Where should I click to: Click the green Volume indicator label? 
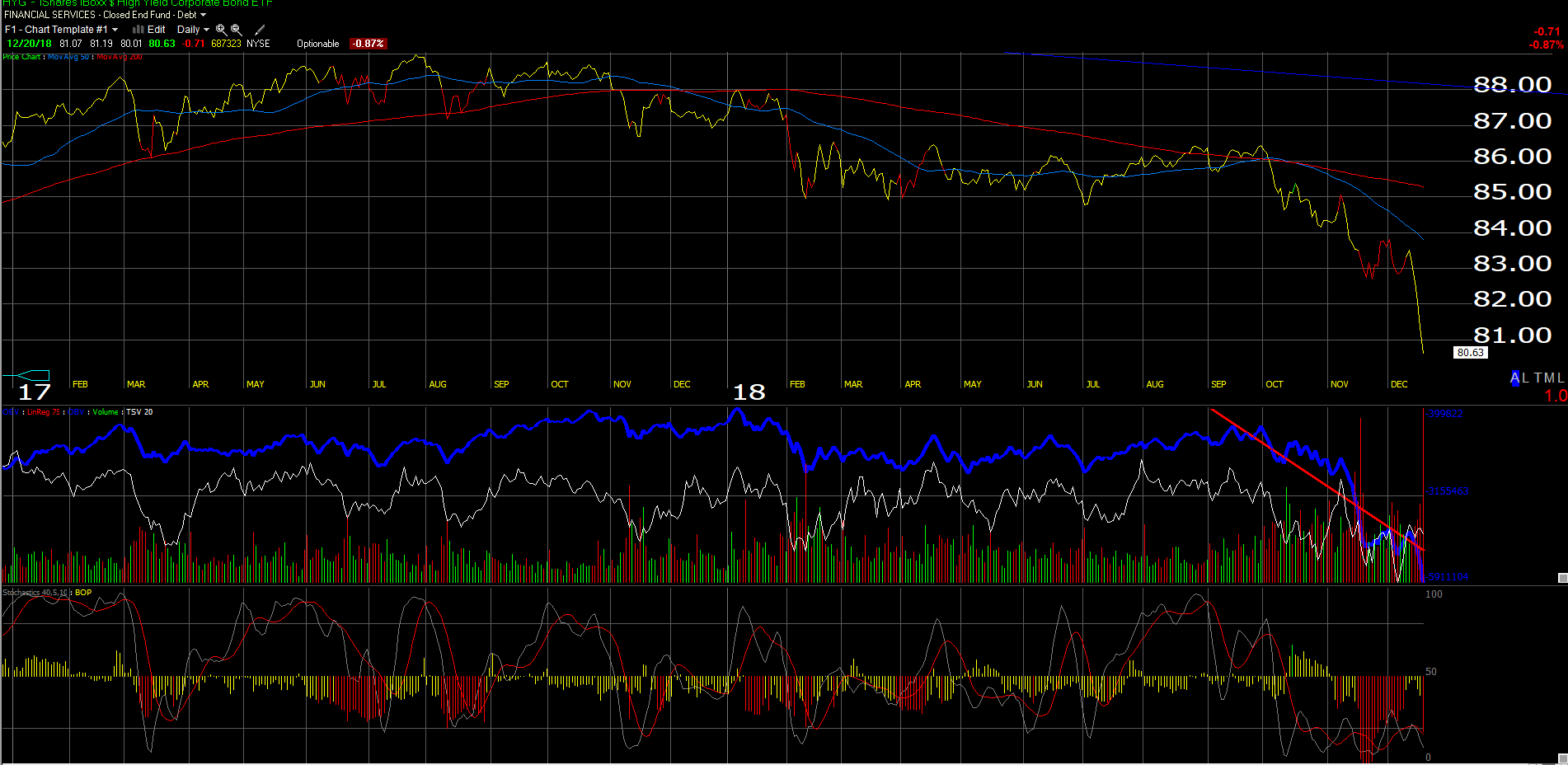tap(106, 412)
